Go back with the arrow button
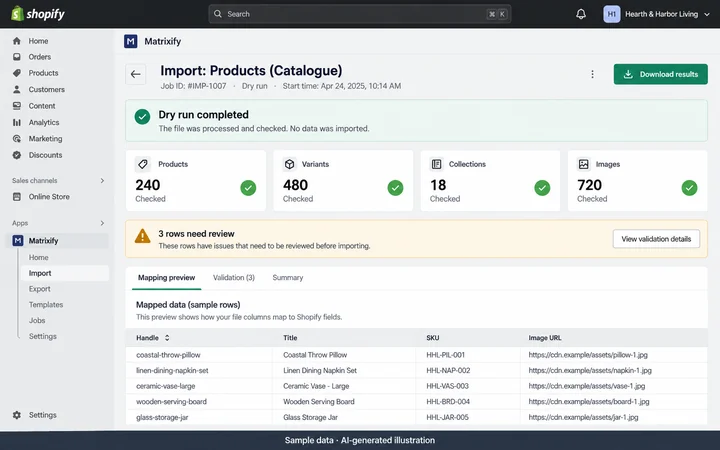The width and height of the screenshot is (720, 450). (x=135, y=74)
